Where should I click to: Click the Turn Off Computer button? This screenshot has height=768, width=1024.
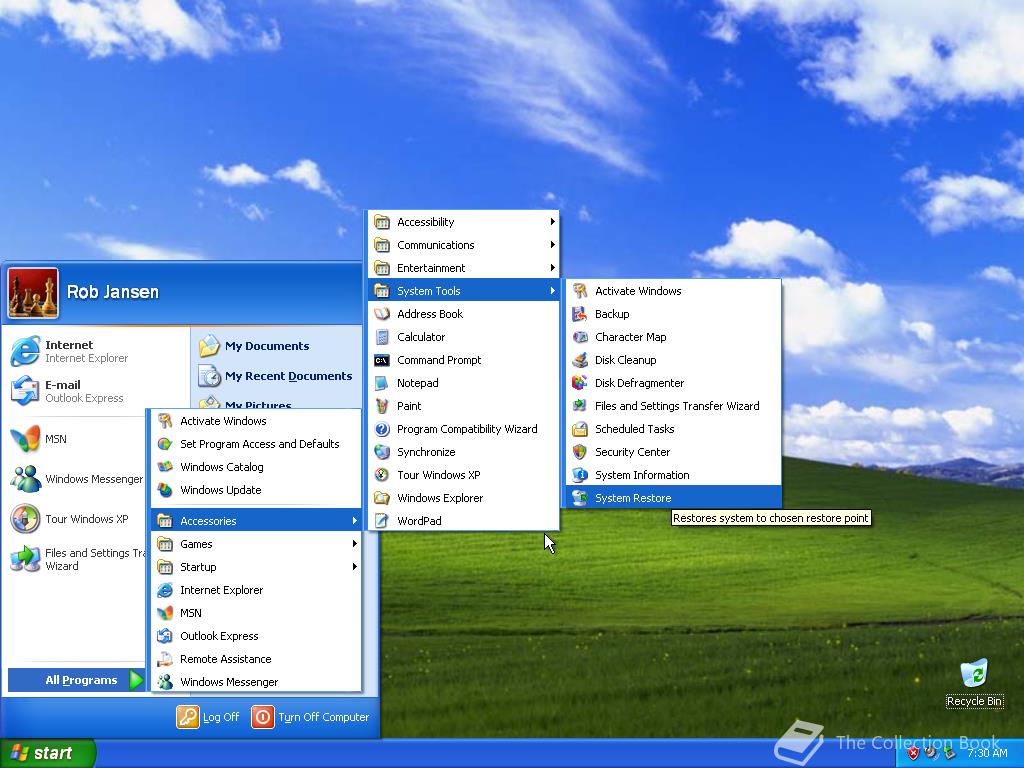pos(311,717)
